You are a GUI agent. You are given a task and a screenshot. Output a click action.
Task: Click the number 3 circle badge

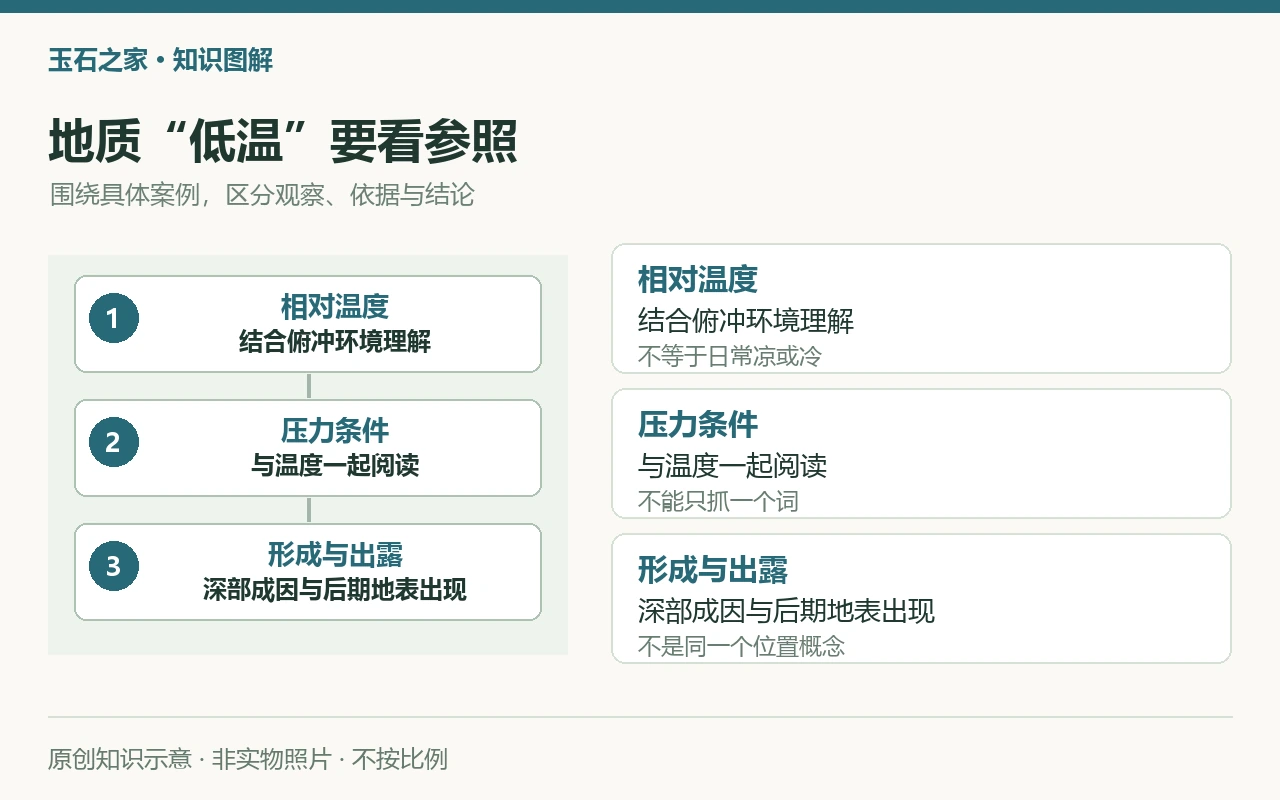coord(113,566)
